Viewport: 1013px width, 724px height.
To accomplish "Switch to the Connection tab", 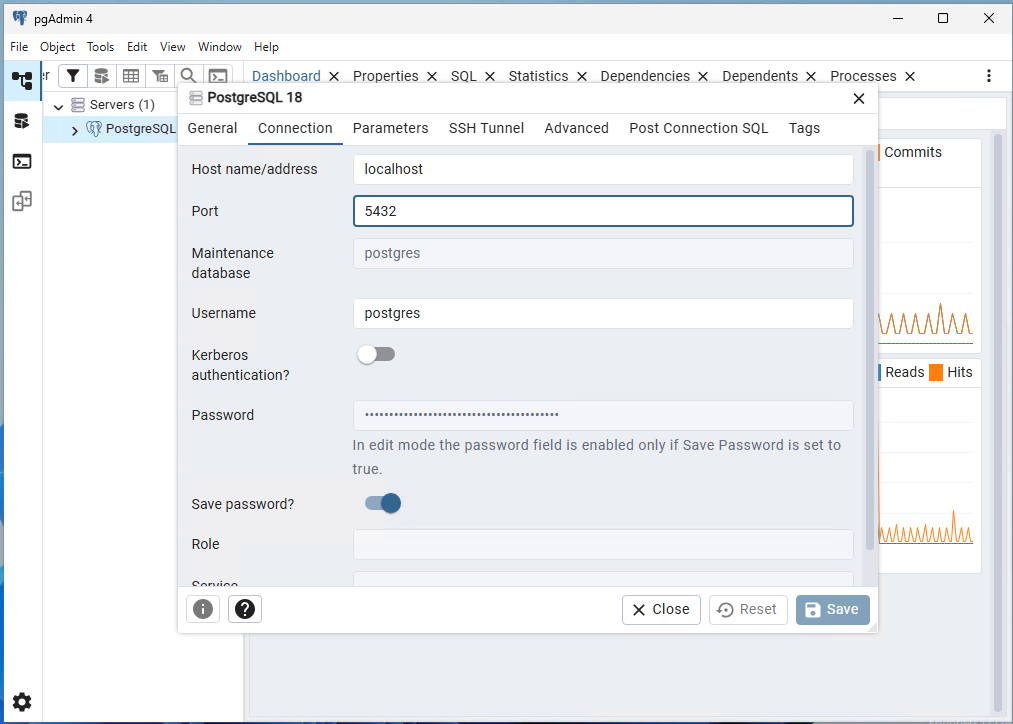I will tap(295, 128).
